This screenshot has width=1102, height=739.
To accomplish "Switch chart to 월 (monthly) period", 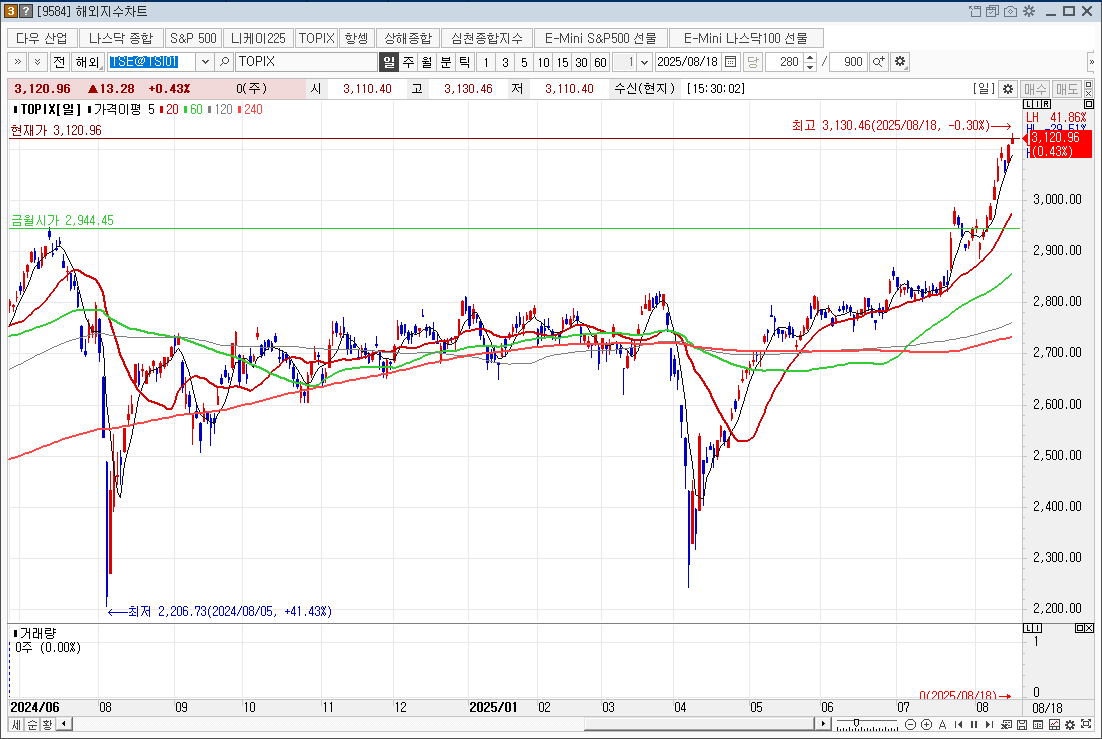I will tap(427, 62).
